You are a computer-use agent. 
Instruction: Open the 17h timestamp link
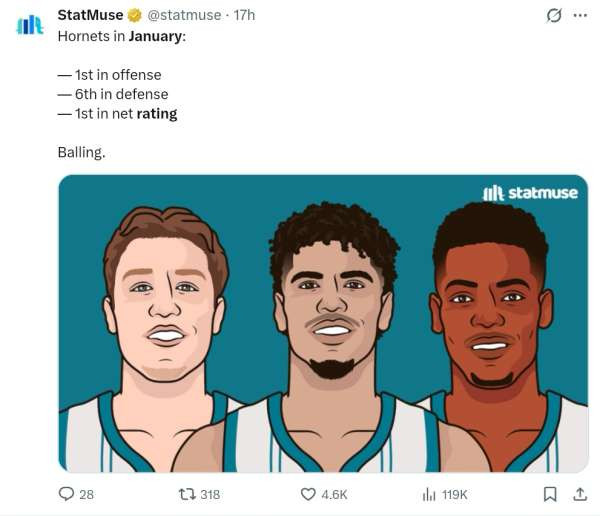pyautogui.click(x=244, y=15)
